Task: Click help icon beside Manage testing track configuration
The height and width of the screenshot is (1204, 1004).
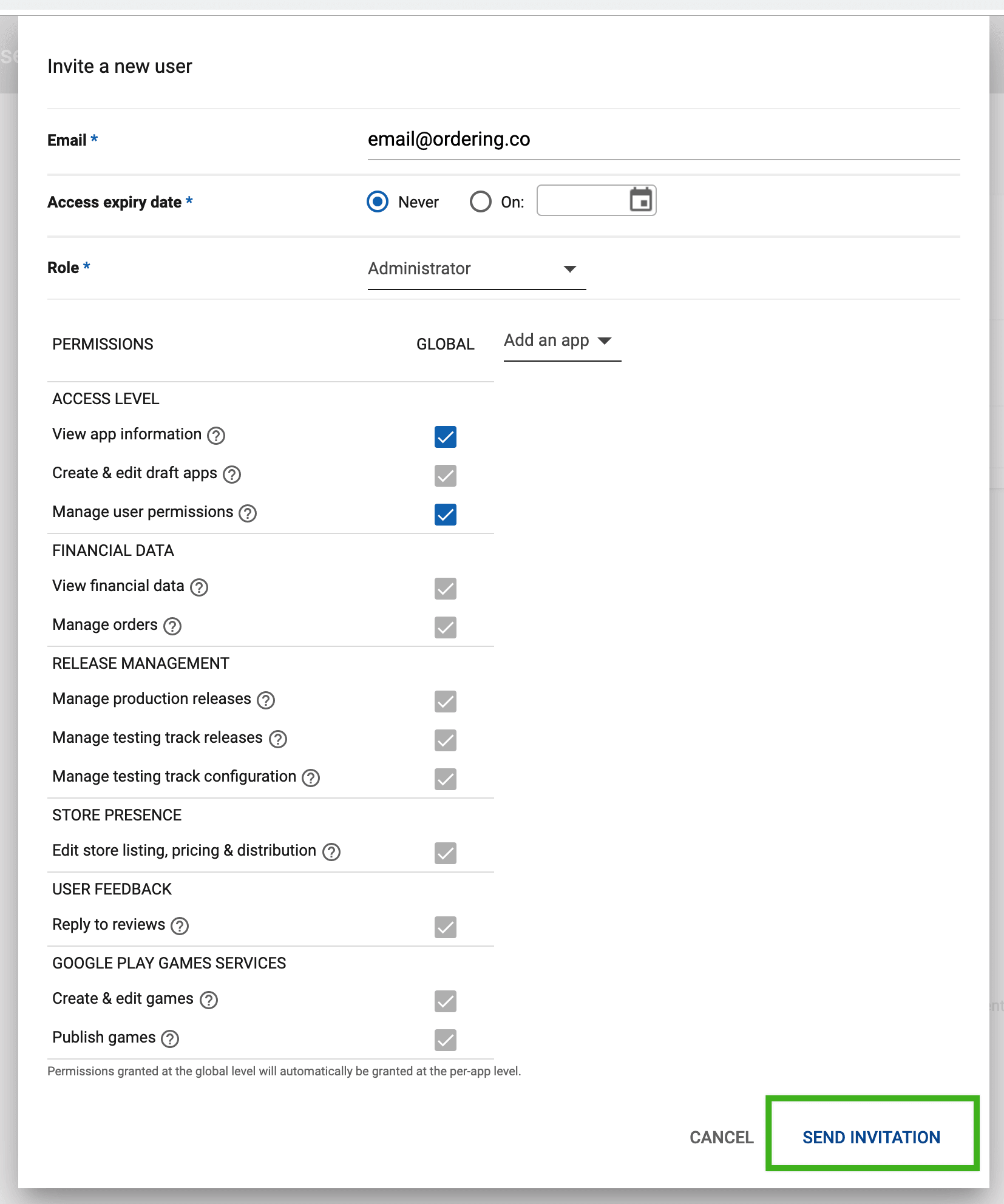Action: pyautogui.click(x=311, y=778)
